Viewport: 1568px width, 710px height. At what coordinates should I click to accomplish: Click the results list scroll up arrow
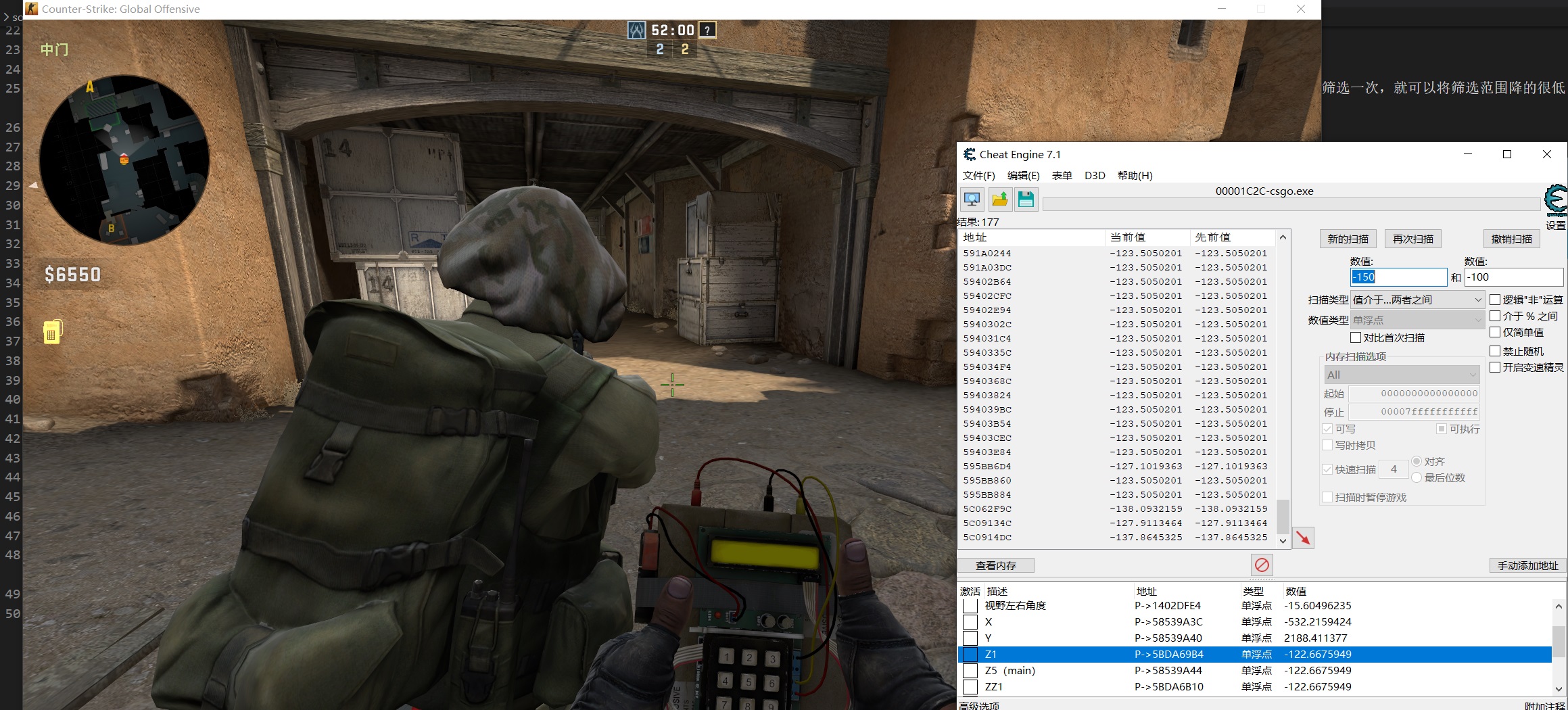[1283, 238]
